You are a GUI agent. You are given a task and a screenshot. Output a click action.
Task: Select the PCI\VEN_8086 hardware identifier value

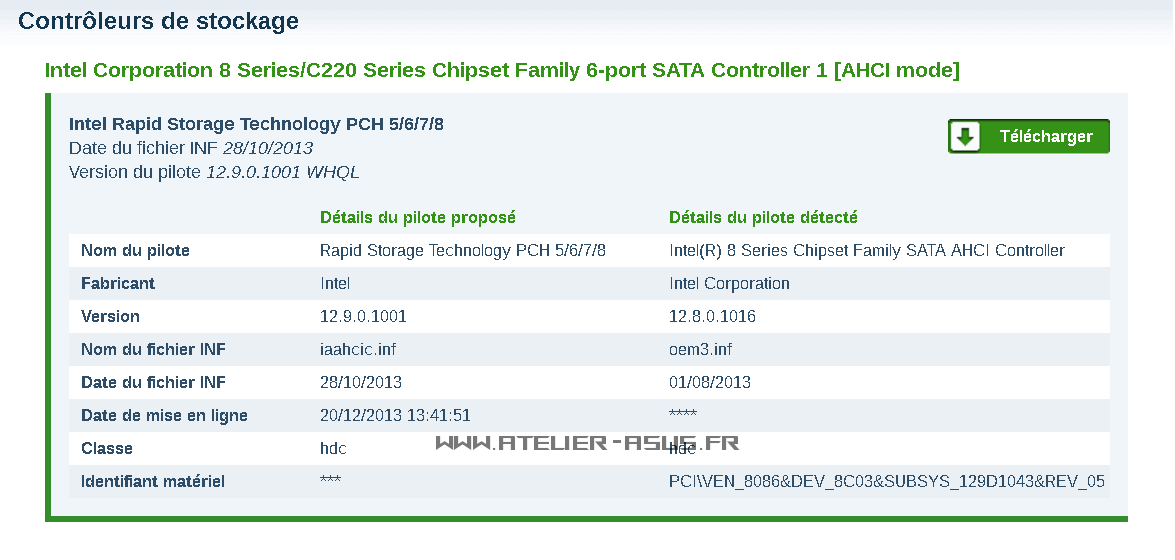(886, 481)
